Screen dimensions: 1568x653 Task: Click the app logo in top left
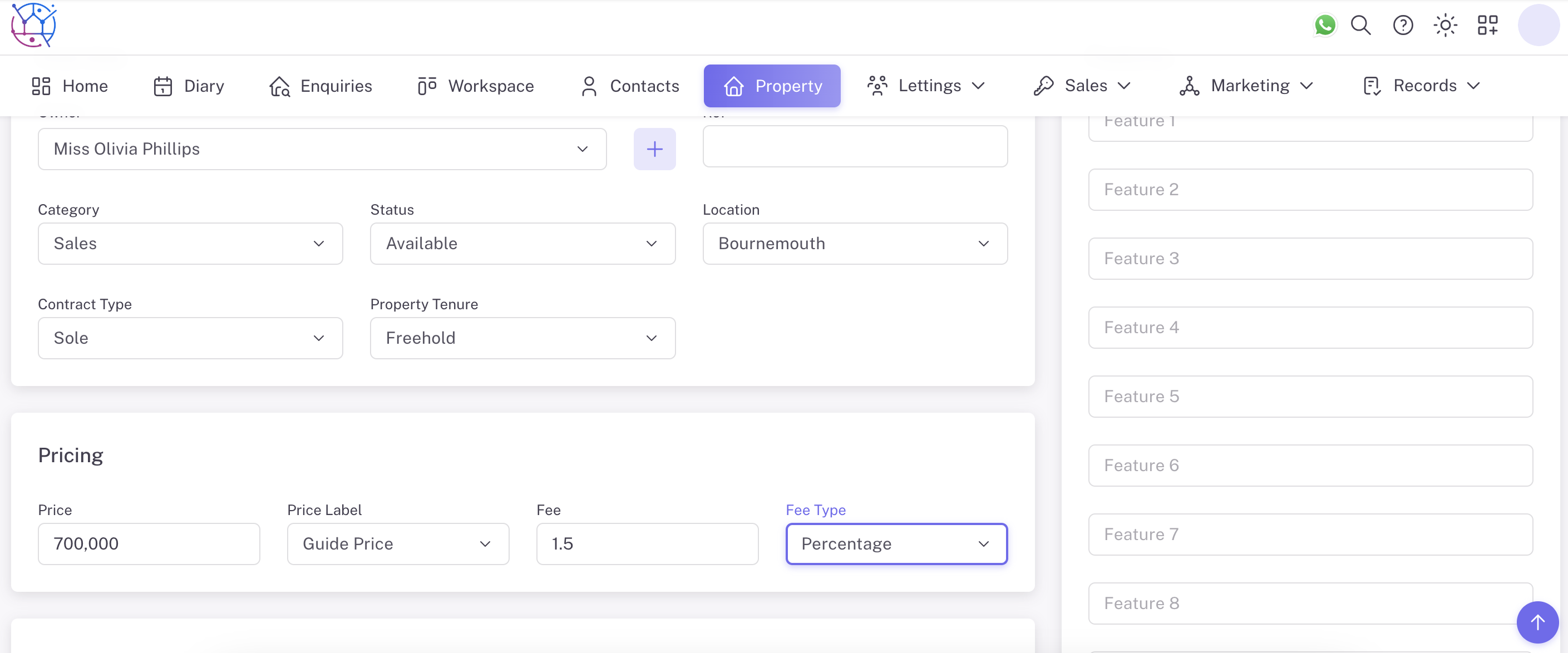coord(33,25)
